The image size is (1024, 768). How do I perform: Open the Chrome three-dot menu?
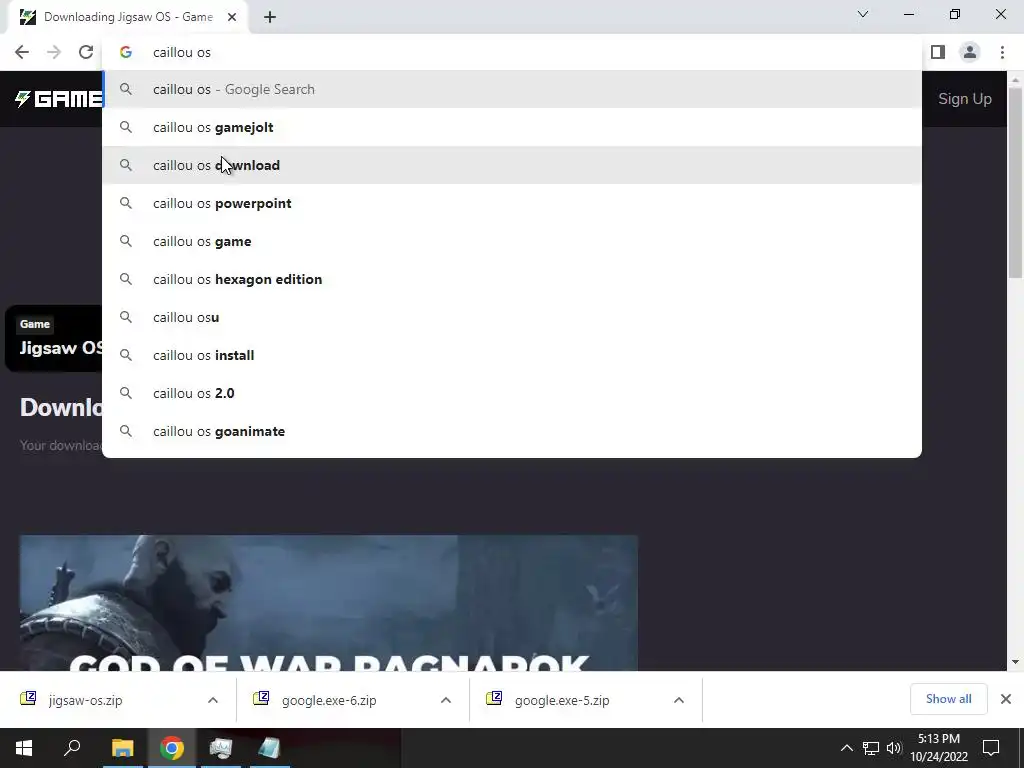pos(1002,52)
